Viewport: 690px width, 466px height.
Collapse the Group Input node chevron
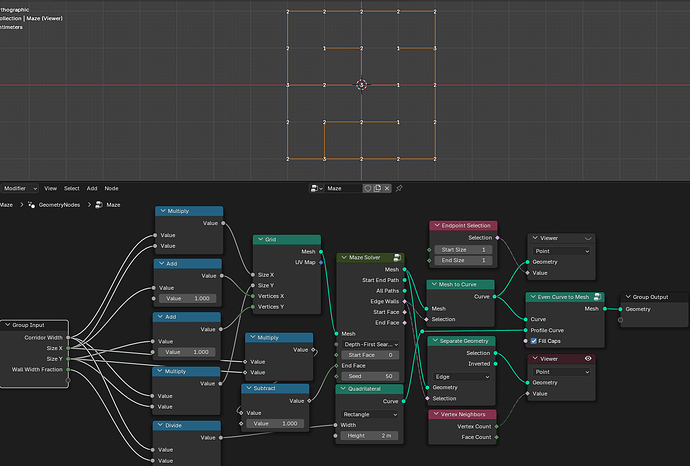[7, 325]
